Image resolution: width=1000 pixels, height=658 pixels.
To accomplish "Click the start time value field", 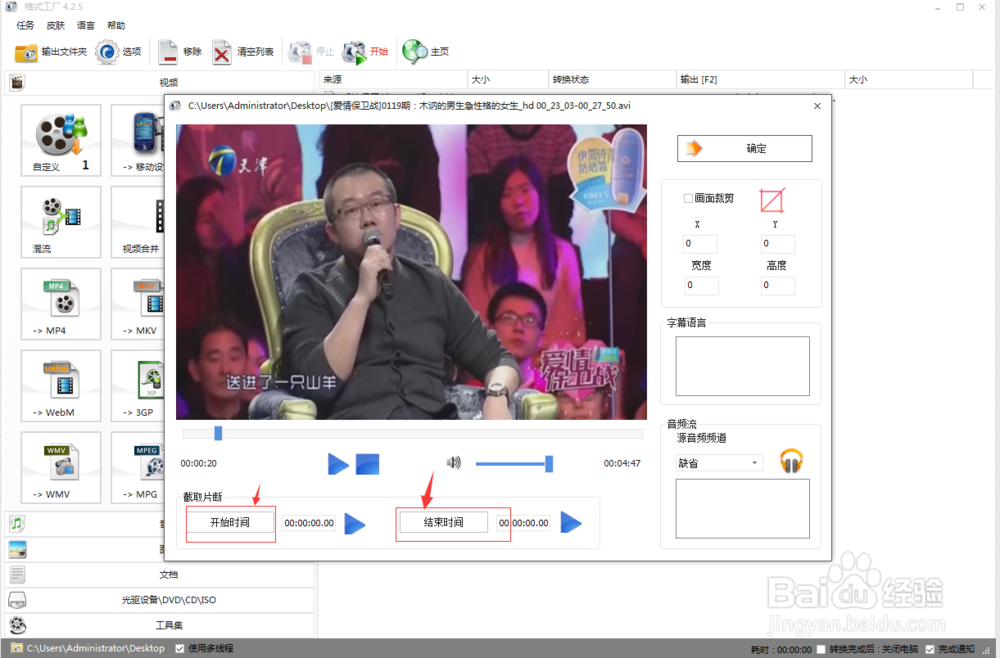I will [309, 523].
